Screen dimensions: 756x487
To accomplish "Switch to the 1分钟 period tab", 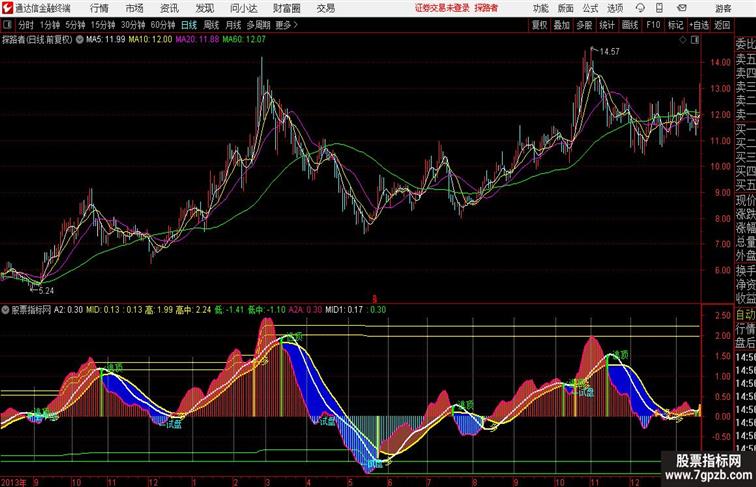I will click(x=50, y=25).
